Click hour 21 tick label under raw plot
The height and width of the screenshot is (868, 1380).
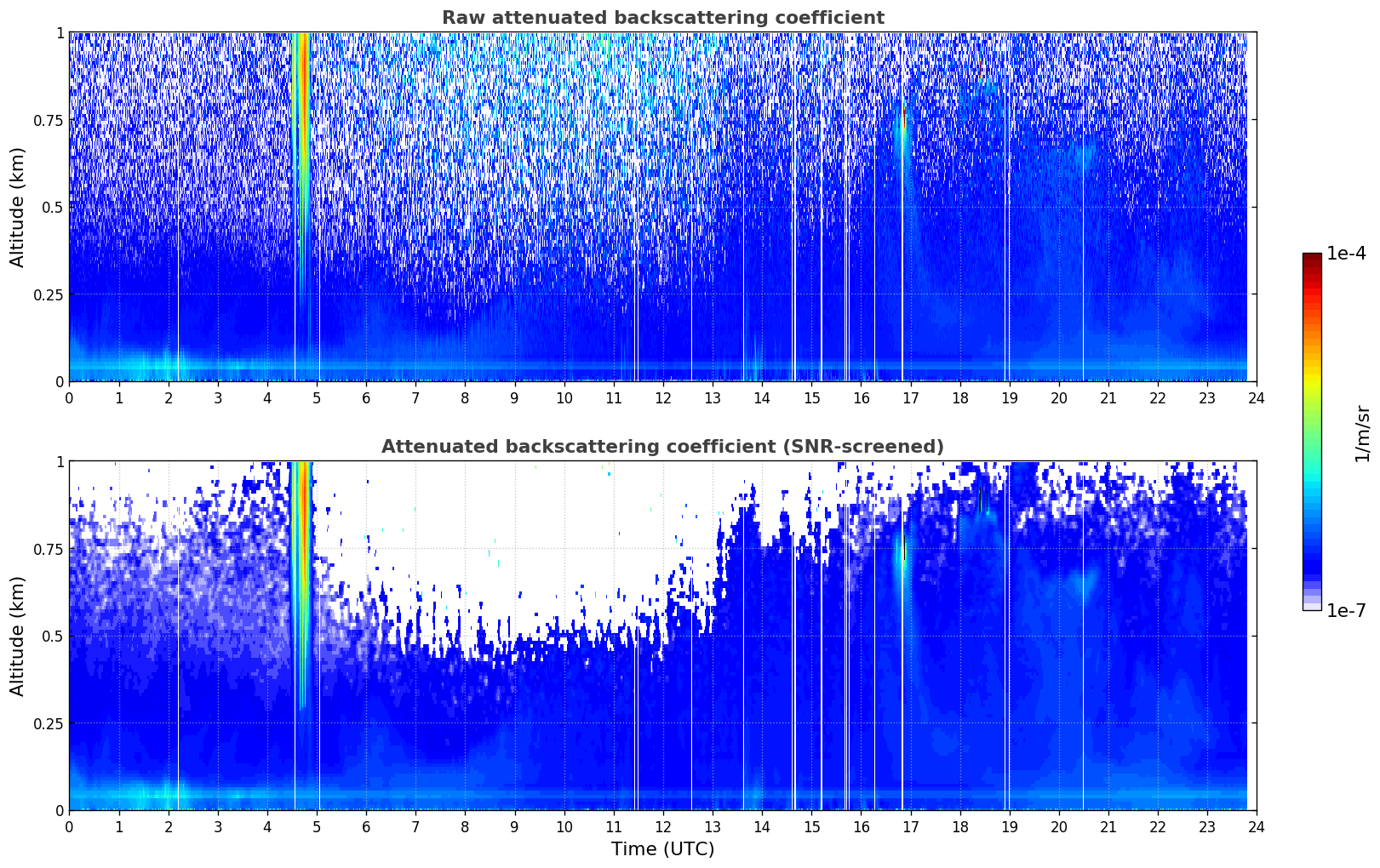click(1108, 397)
